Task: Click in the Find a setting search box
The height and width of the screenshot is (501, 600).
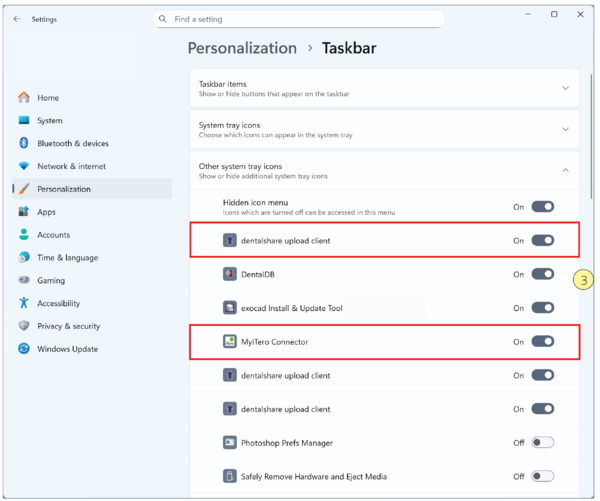Action: (298, 19)
